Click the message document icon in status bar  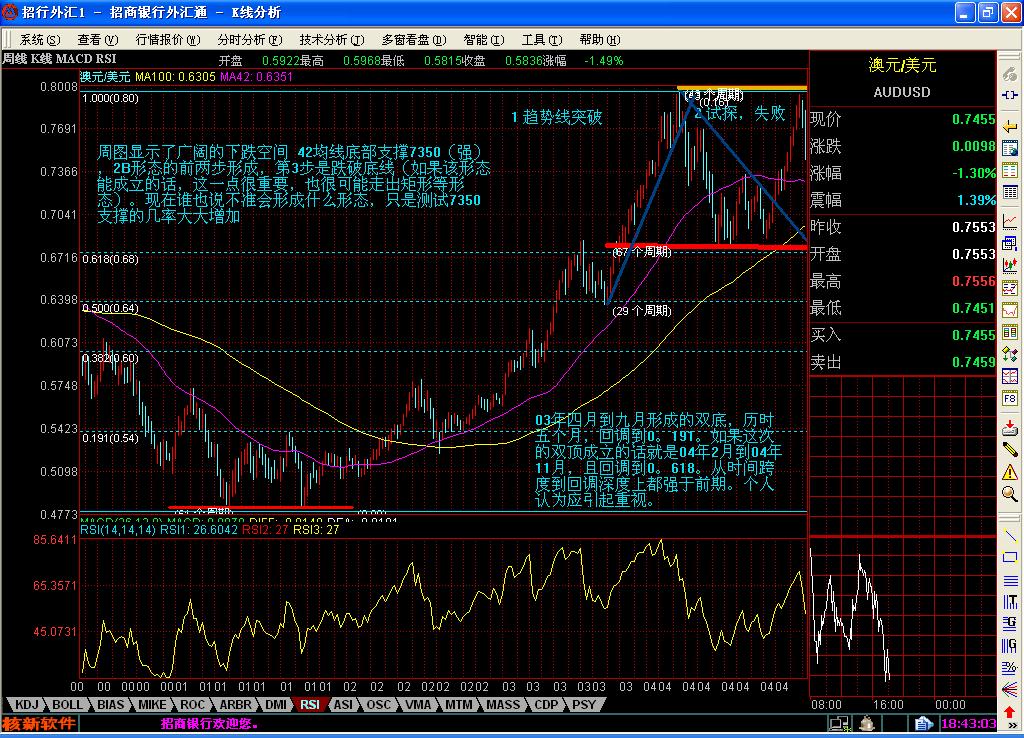(x=923, y=723)
